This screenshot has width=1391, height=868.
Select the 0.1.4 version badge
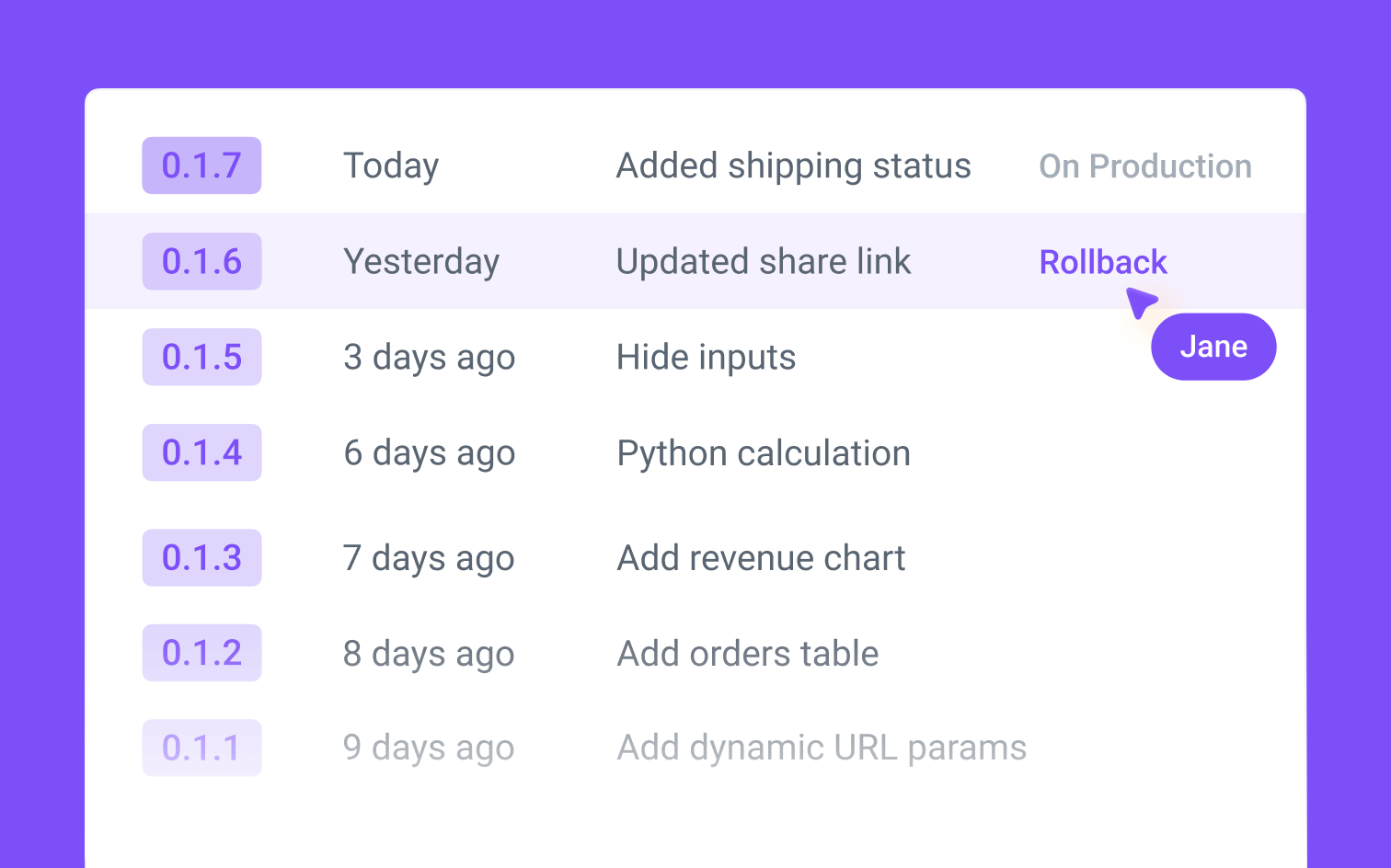coord(201,452)
